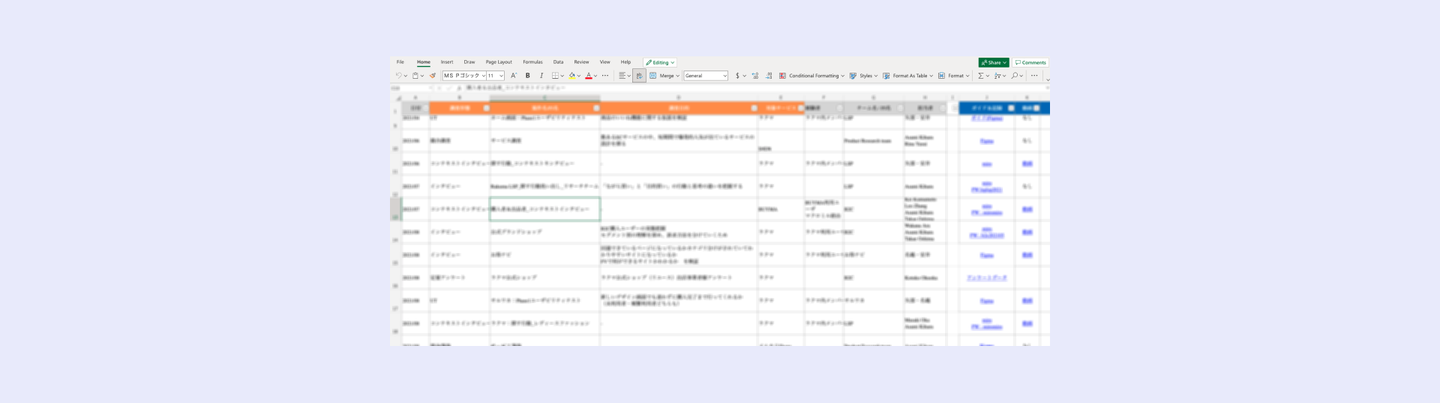Click the Paste clipboard icon
This screenshot has width=1440, height=403.
(x=415, y=76)
